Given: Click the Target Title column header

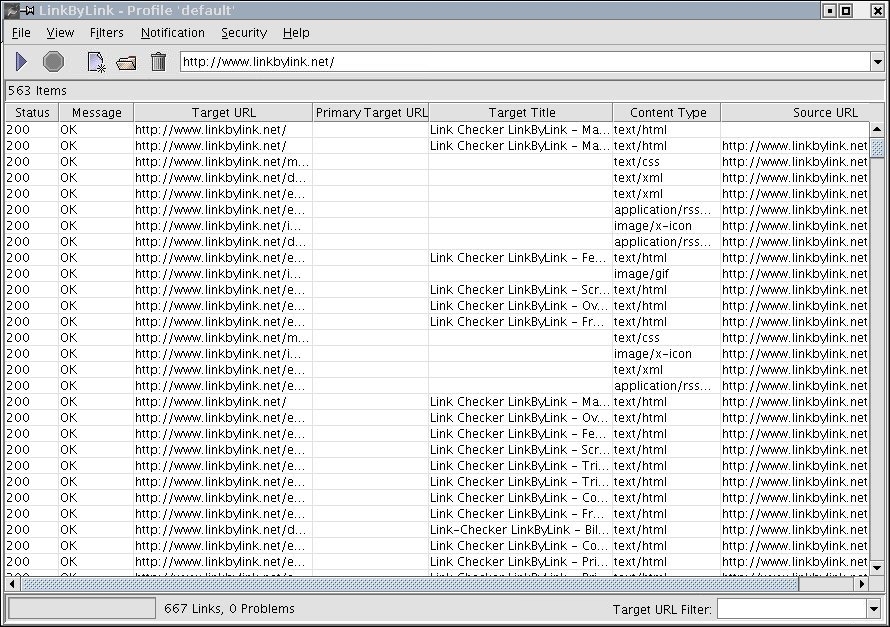Looking at the screenshot, I should [x=521, y=112].
